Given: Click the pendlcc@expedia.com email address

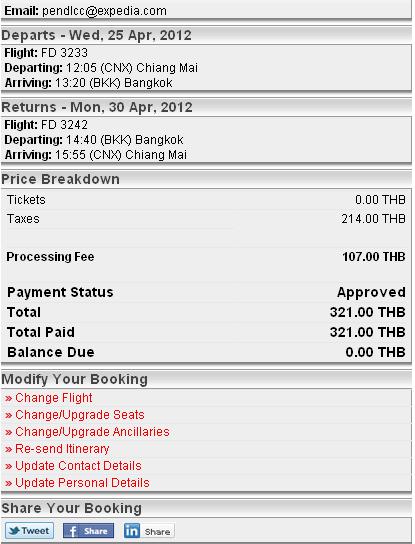Looking at the screenshot, I should [104, 11].
